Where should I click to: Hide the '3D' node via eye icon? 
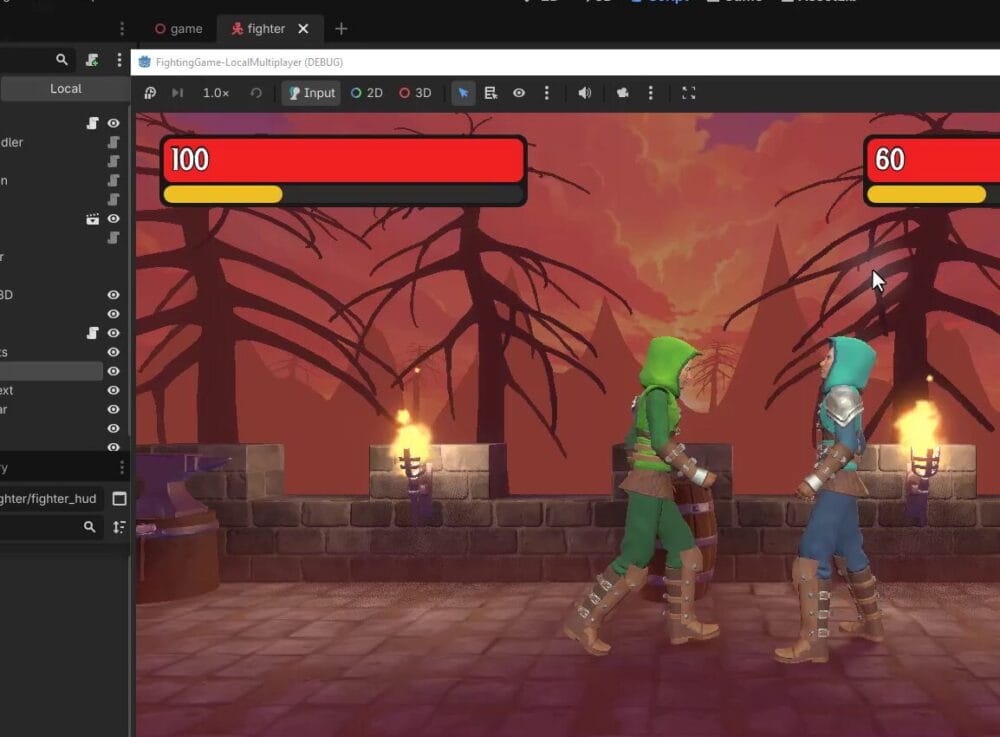pyautogui.click(x=114, y=295)
